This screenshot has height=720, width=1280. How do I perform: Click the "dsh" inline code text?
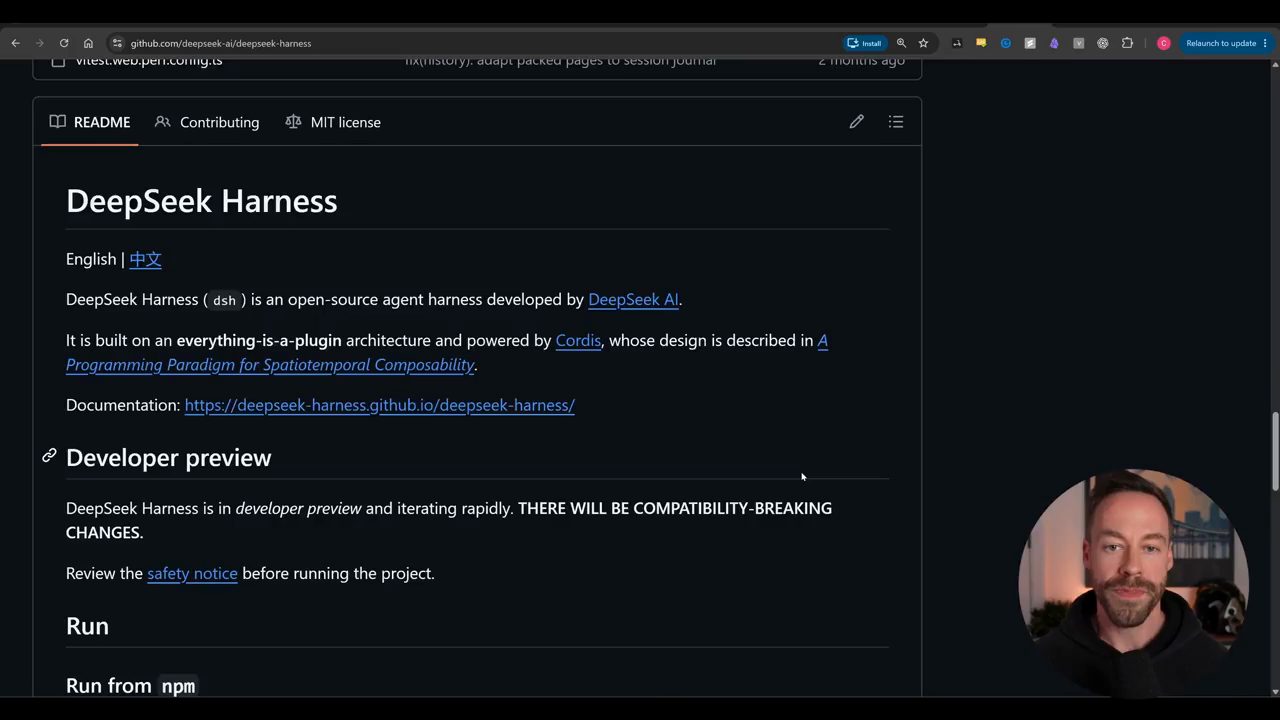[224, 300]
